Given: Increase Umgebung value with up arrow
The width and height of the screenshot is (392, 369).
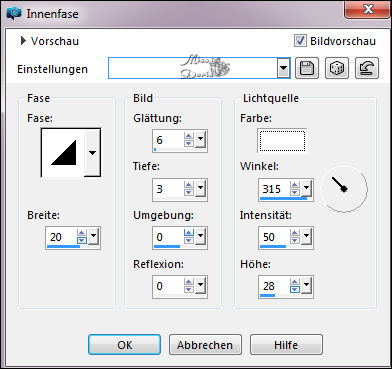Looking at the screenshot, I should 189,233.
